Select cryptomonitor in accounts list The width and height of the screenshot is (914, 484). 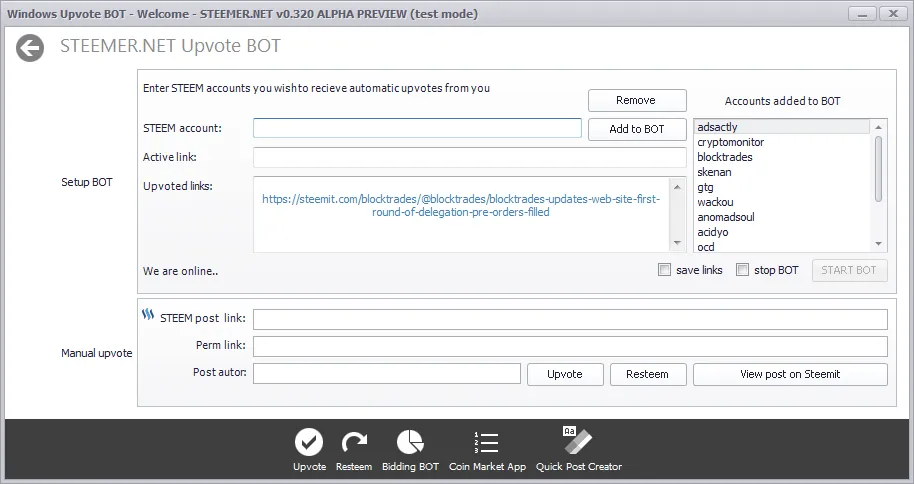click(782, 142)
